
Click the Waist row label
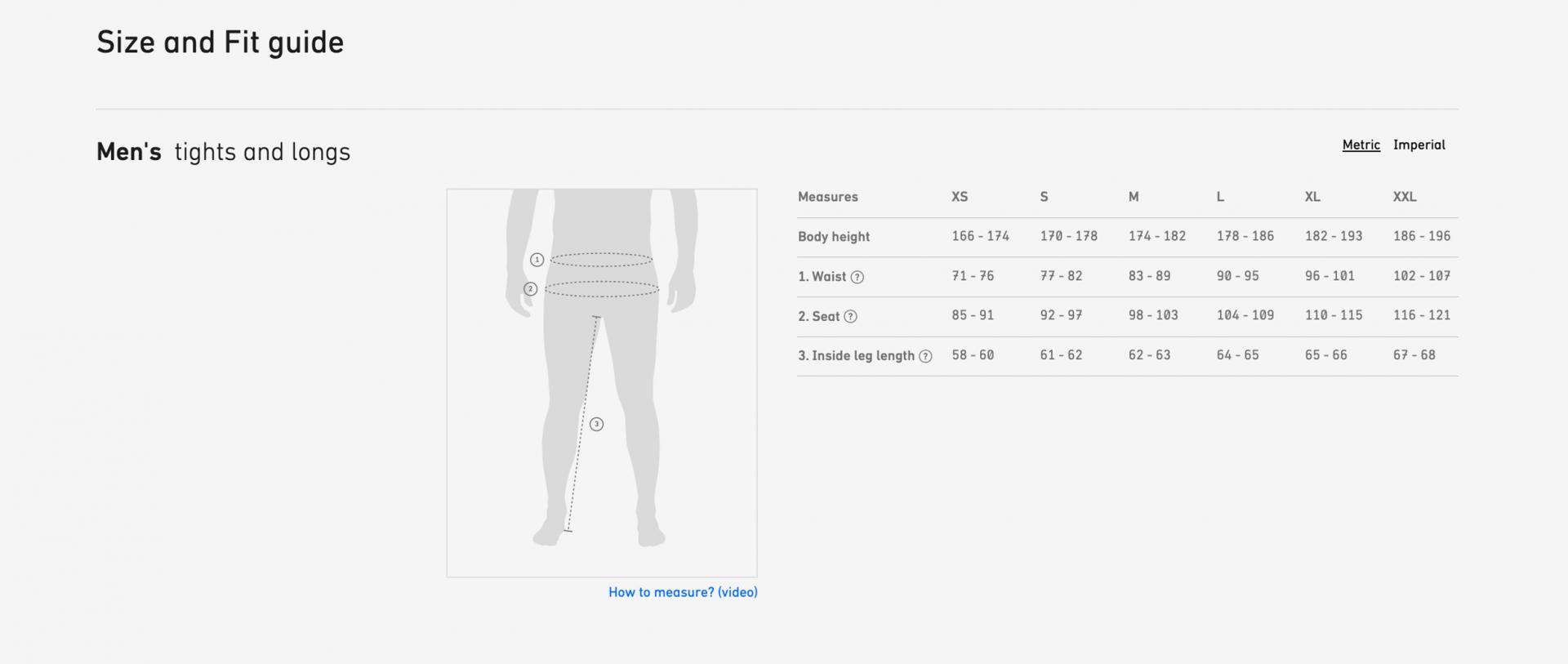click(822, 277)
